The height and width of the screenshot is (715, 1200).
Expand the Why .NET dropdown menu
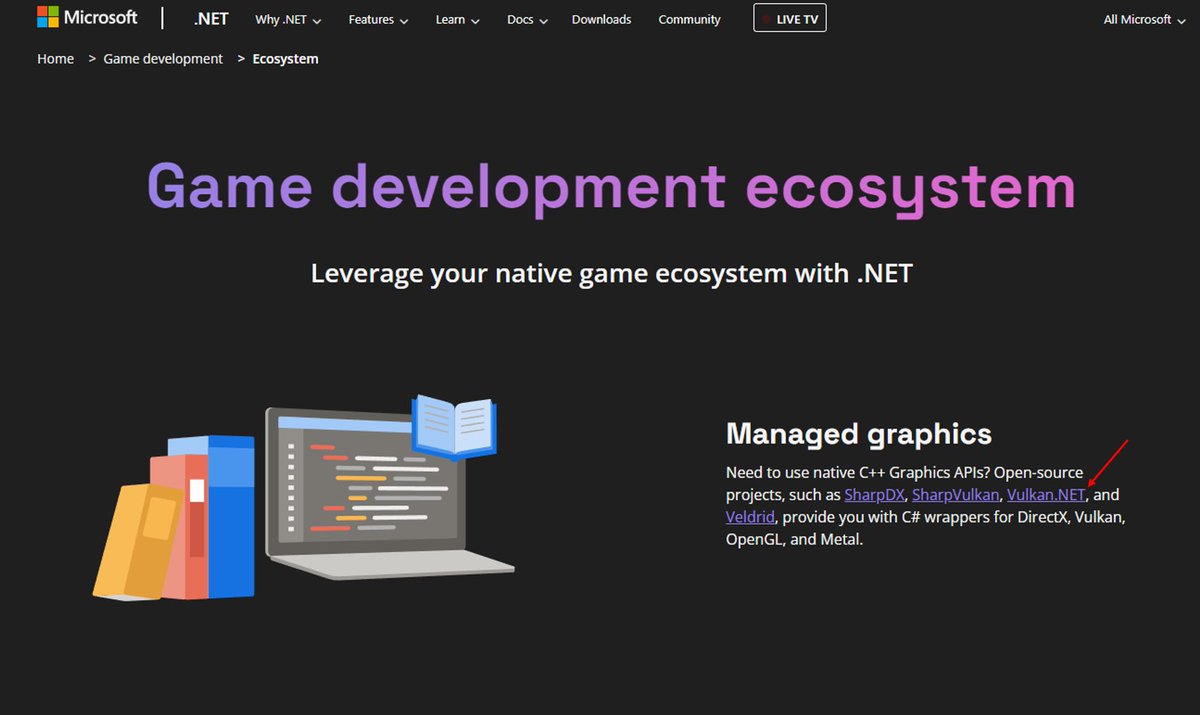click(x=288, y=19)
